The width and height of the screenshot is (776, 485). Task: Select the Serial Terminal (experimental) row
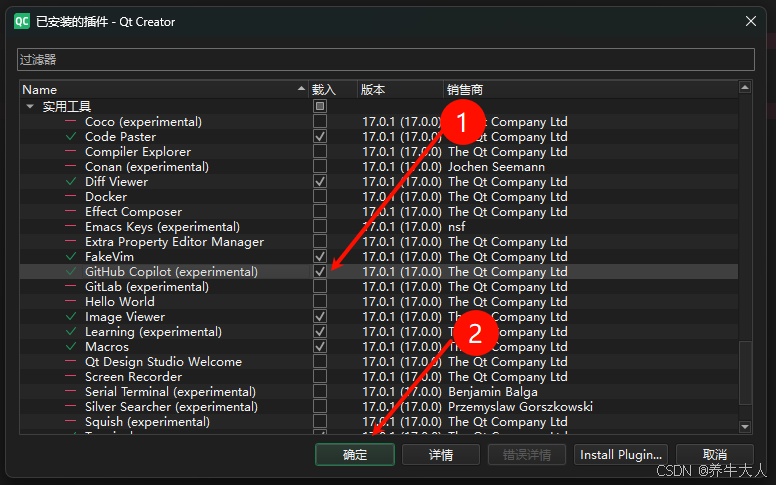point(379,391)
